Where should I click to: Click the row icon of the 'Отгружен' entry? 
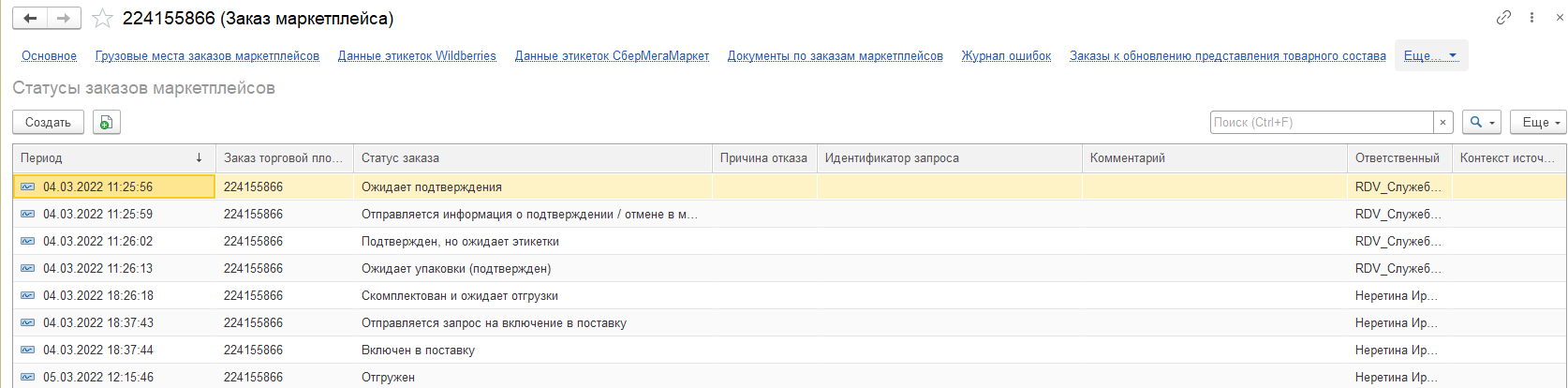28,377
